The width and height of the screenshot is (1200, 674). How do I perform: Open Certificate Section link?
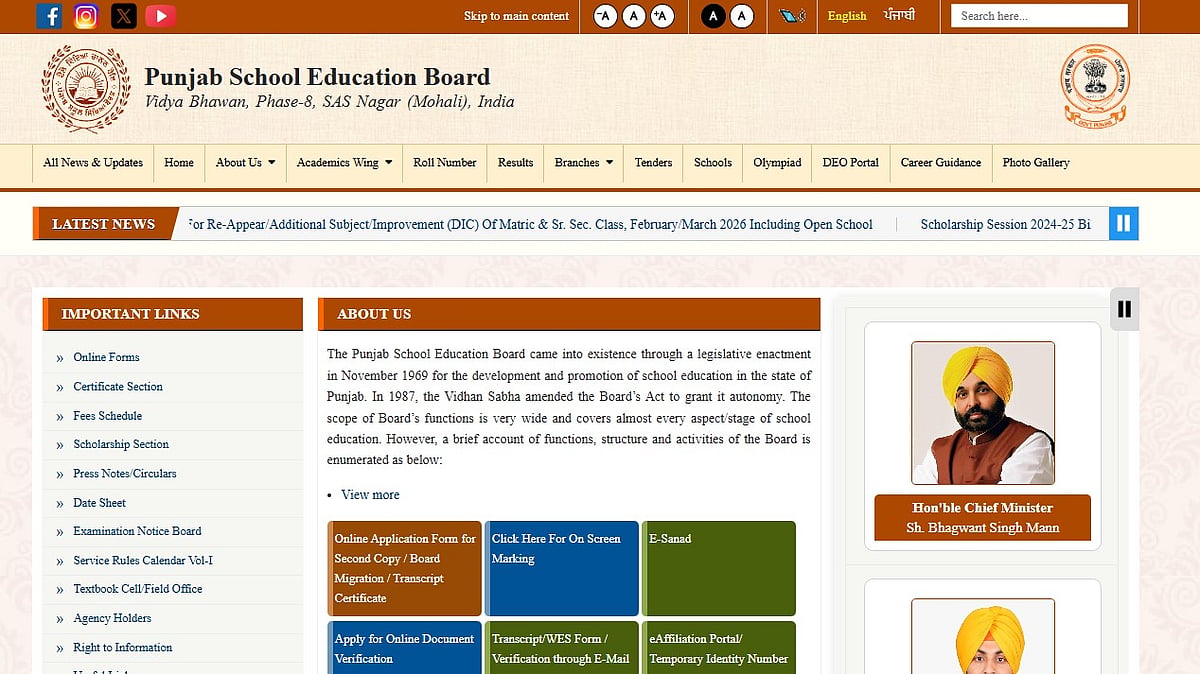click(118, 386)
